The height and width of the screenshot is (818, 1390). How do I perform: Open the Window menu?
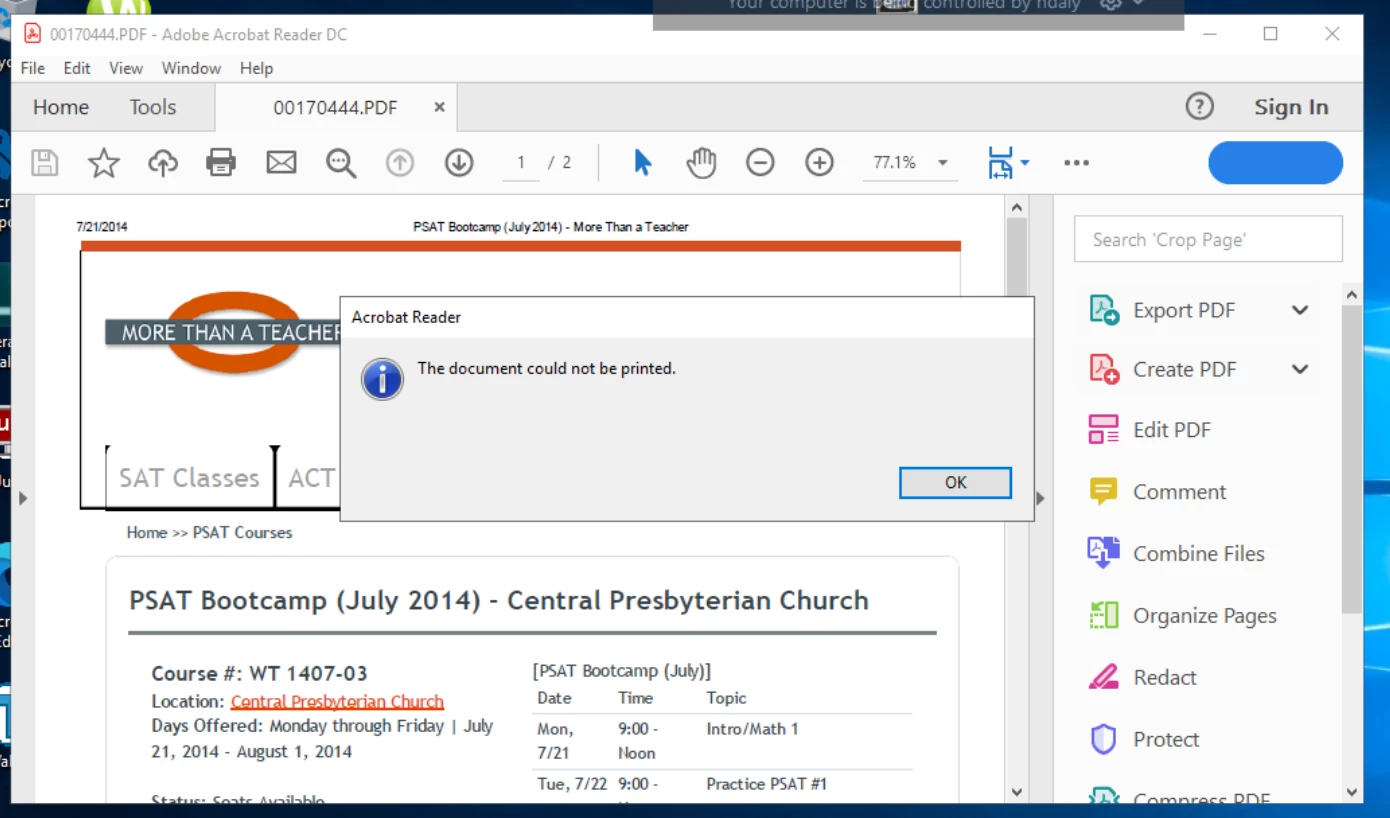[x=191, y=68]
